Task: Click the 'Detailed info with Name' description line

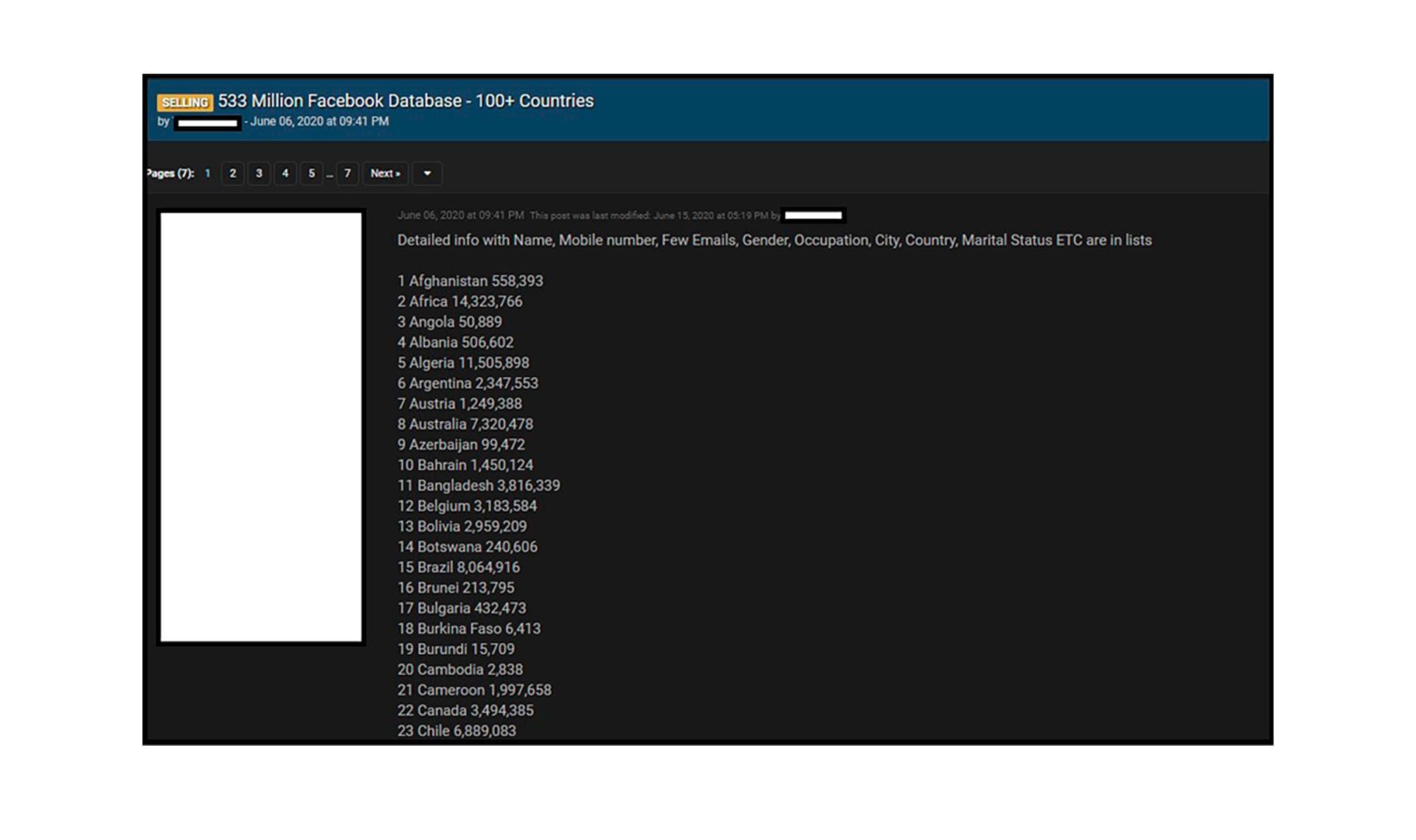Action: click(774, 240)
